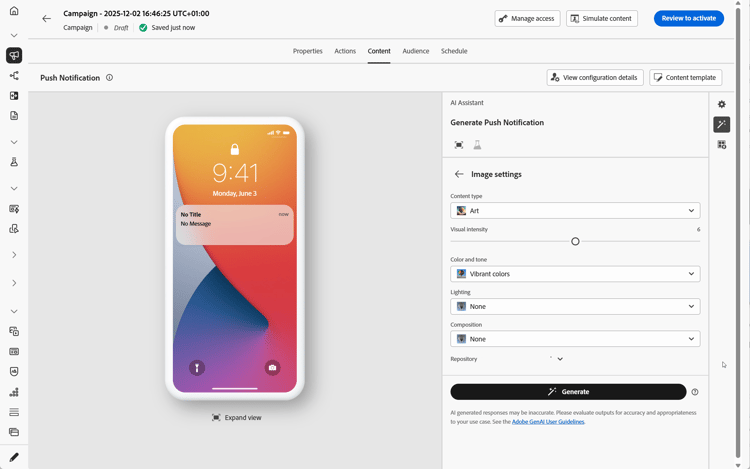Click the Draft status label
This screenshot has width=750, height=469.
coord(121,28)
